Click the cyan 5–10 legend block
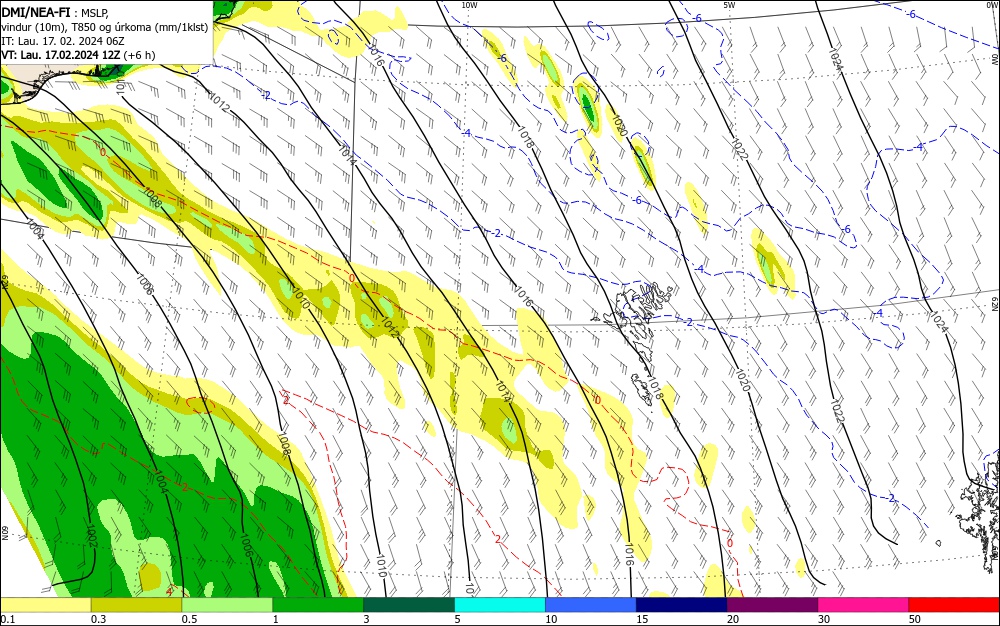The image size is (1000, 626). pos(500,605)
